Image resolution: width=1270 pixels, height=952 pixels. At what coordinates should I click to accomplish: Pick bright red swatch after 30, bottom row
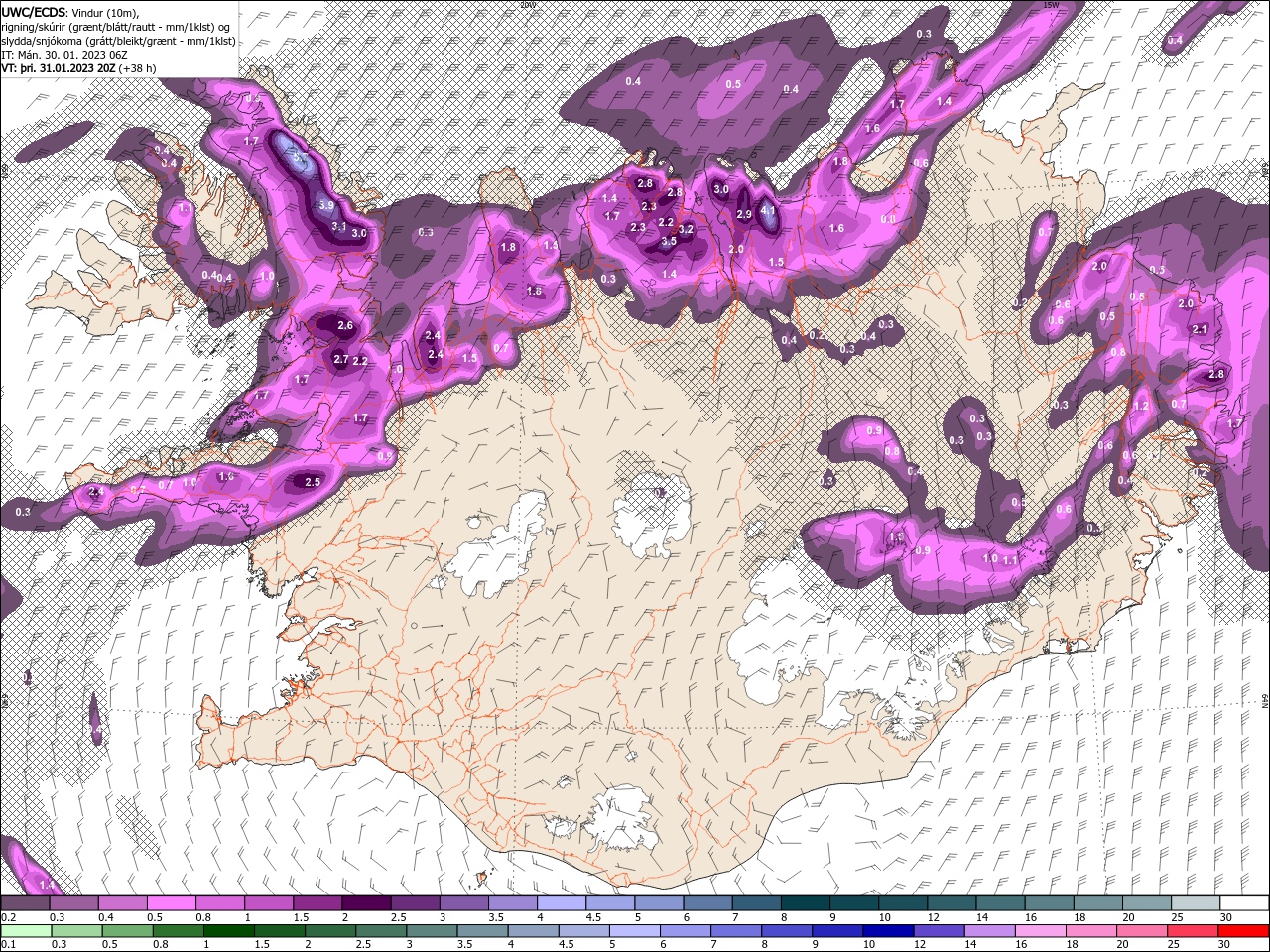(x=1242, y=931)
